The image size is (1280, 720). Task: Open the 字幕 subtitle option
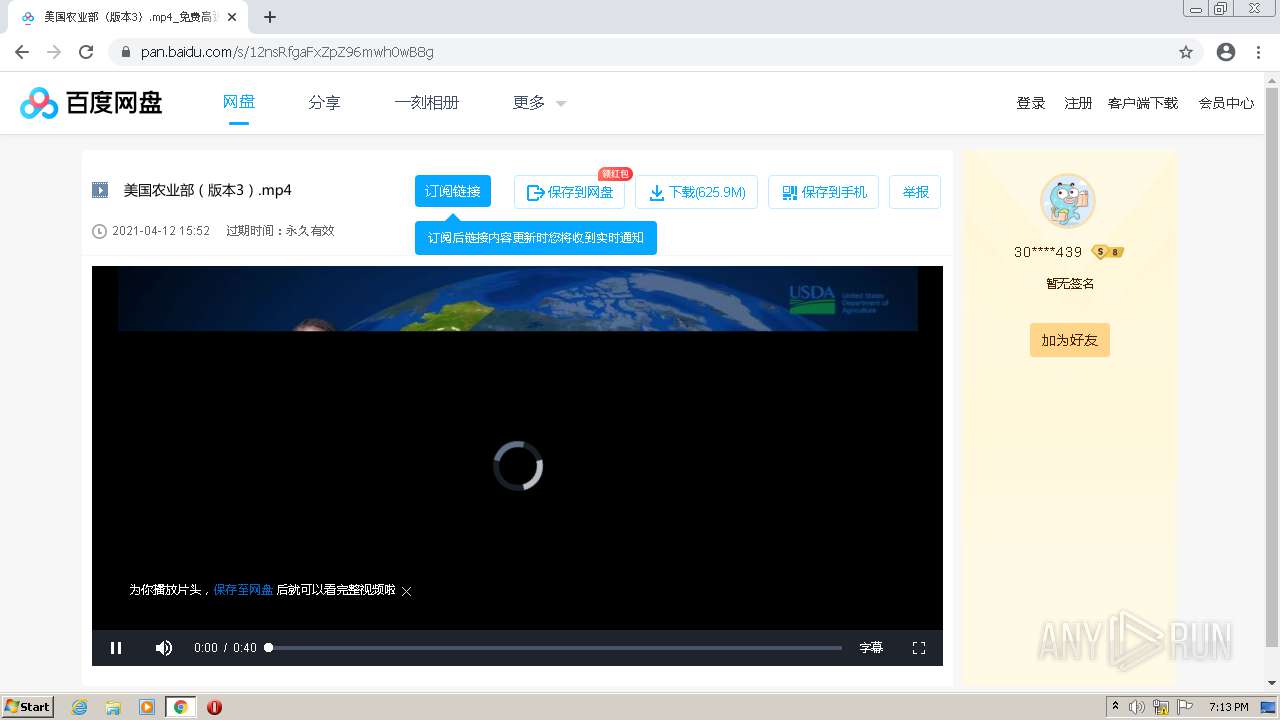(x=871, y=648)
